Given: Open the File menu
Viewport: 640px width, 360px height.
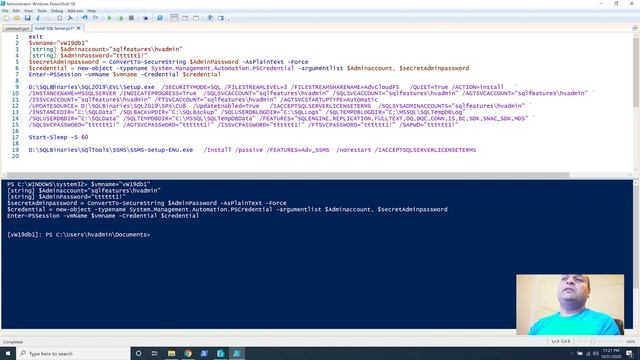Looking at the screenshot, I should [5, 11].
